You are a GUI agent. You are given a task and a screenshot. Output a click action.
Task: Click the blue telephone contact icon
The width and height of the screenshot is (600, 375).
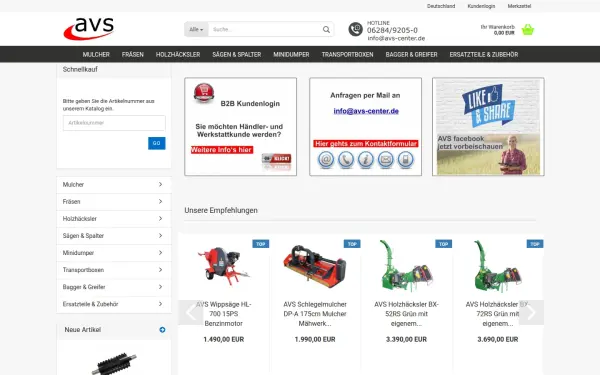click(x=346, y=160)
